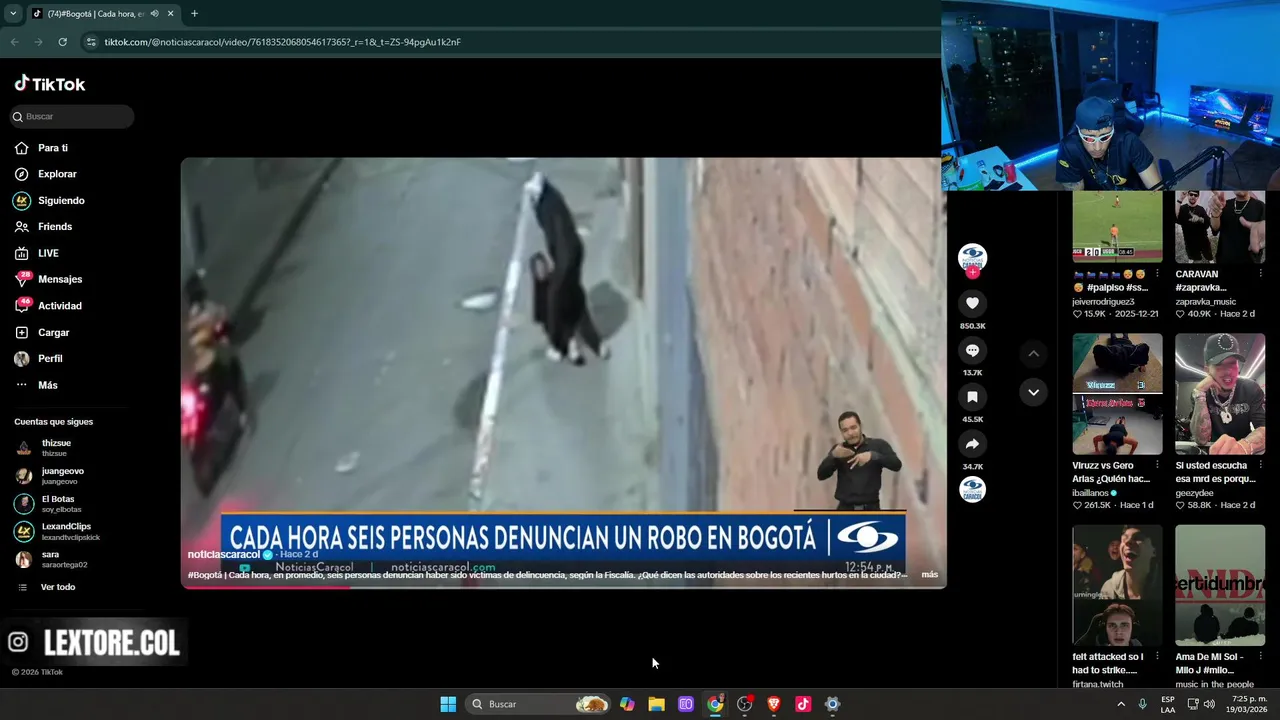Viewport: 1280px width, 720px height.
Task: Share the video with arrow icon
Action: point(972,444)
